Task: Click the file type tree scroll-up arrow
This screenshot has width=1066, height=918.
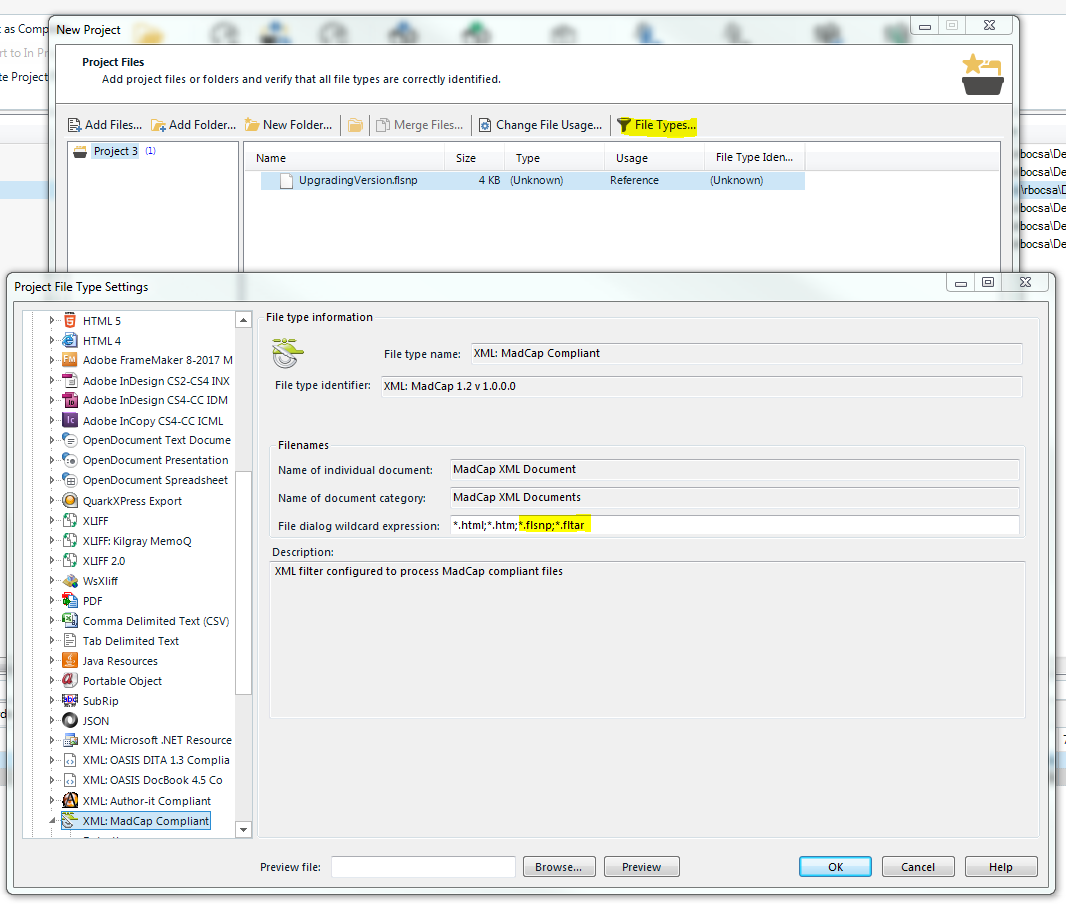Action: click(x=243, y=320)
